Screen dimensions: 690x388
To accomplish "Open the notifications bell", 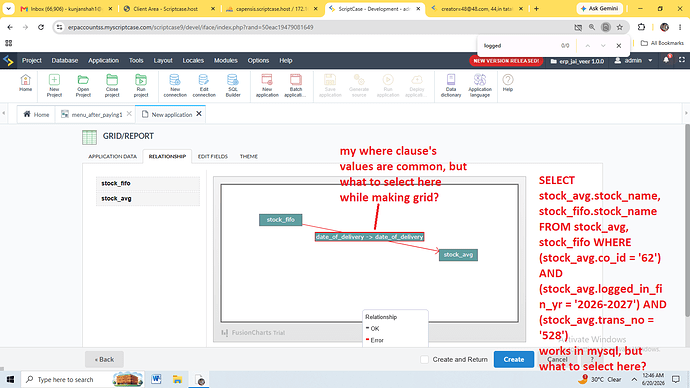I will 666,60.
